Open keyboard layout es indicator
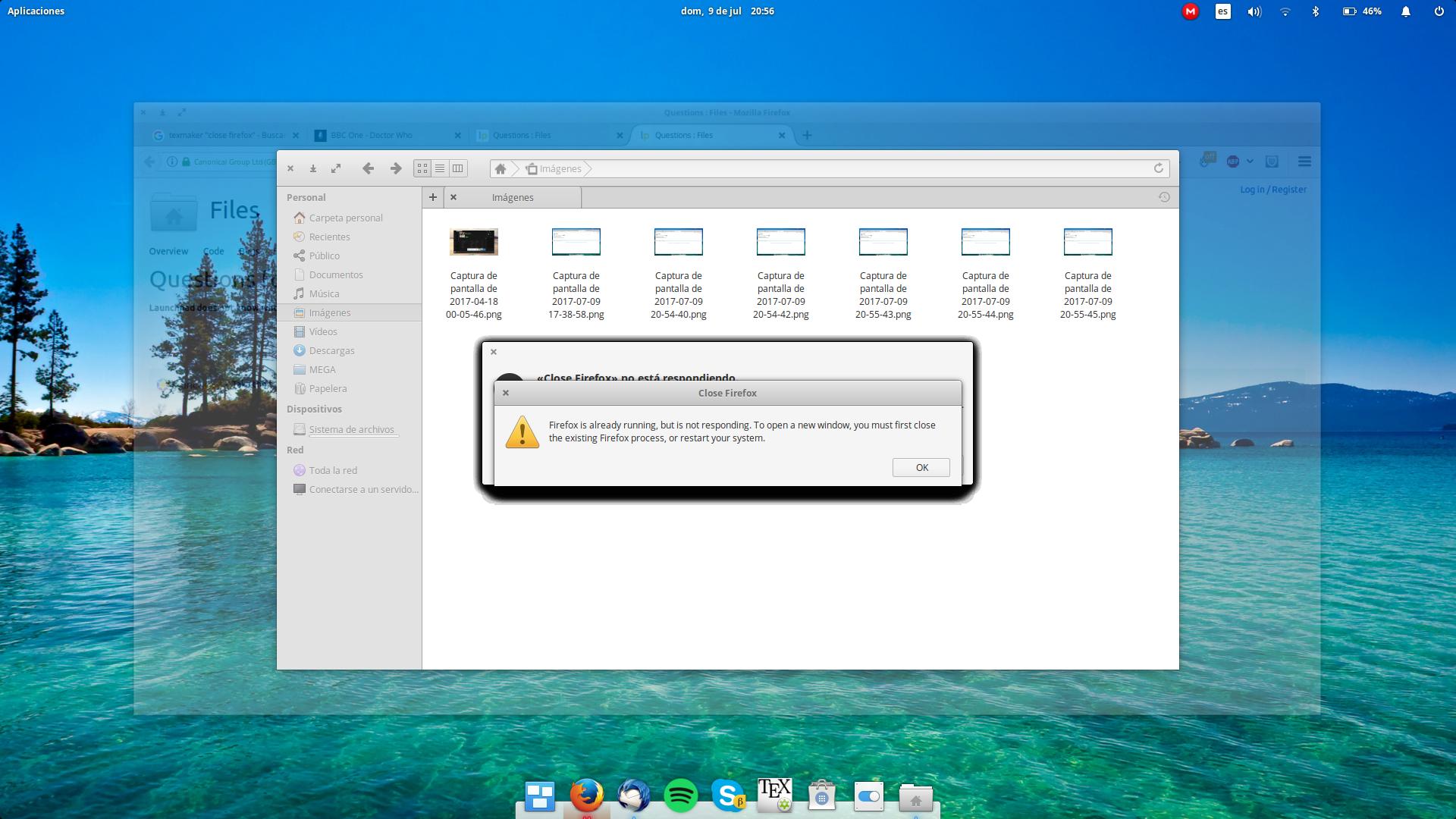The image size is (1456, 819). (1222, 11)
